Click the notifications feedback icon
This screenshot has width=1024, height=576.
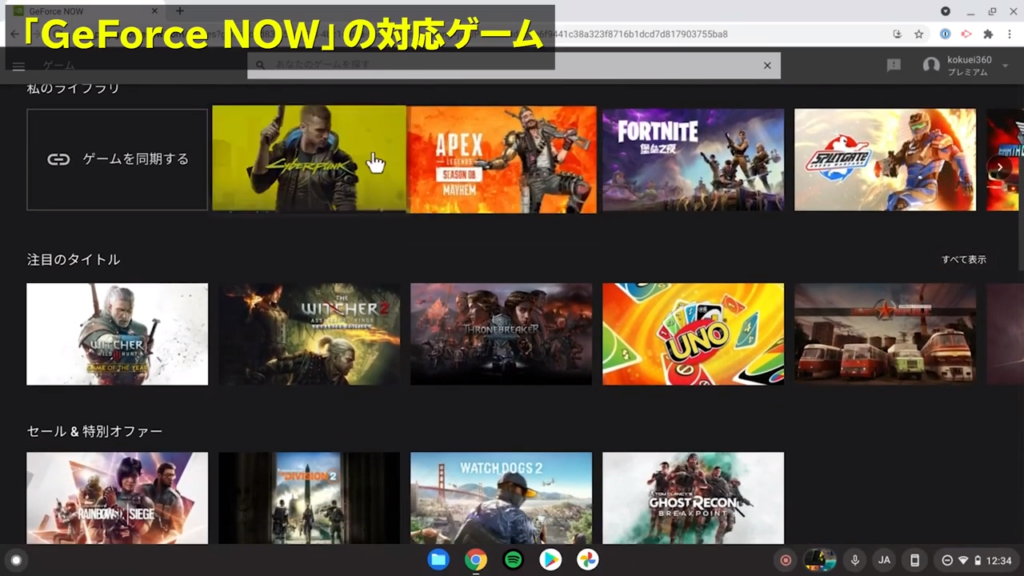tap(893, 65)
